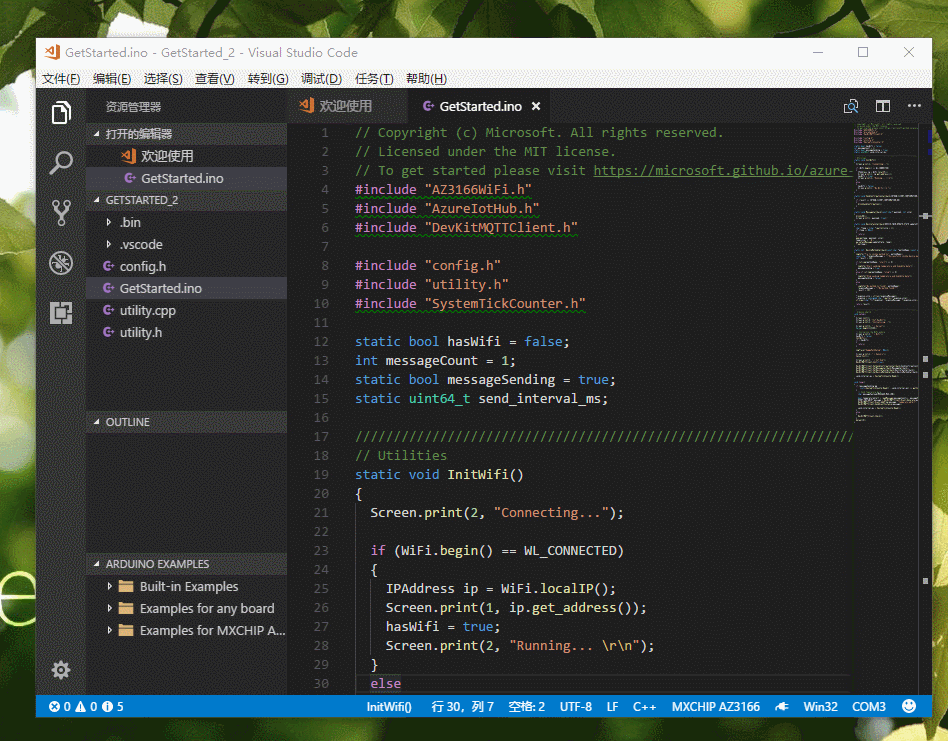This screenshot has width=948, height=741.
Task: Open the 调试 menu
Action: (x=320, y=78)
